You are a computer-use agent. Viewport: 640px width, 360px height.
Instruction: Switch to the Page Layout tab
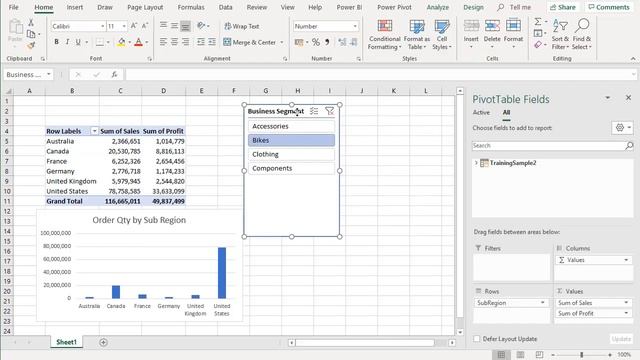[145, 7]
